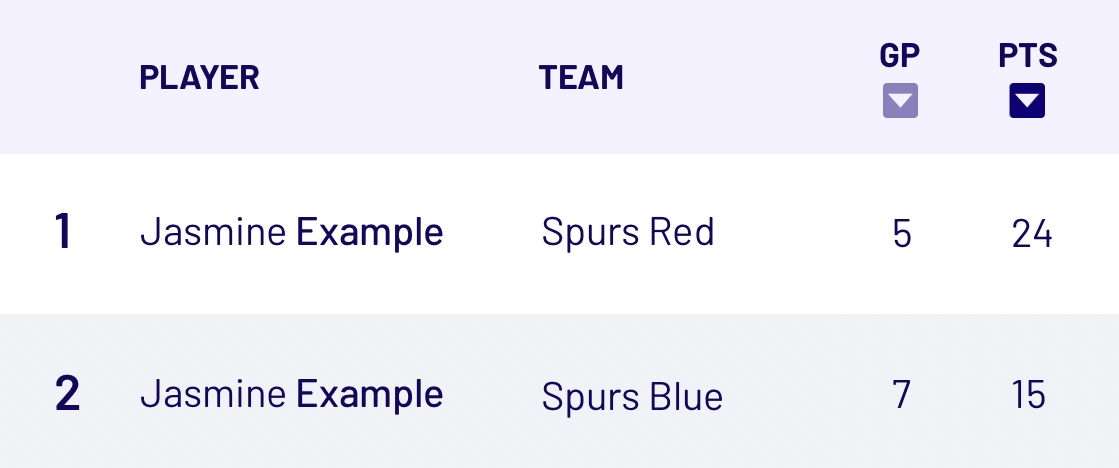Click the points value 24
Viewport: 1119px width, 468px height.
click(x=1031, y=234)
